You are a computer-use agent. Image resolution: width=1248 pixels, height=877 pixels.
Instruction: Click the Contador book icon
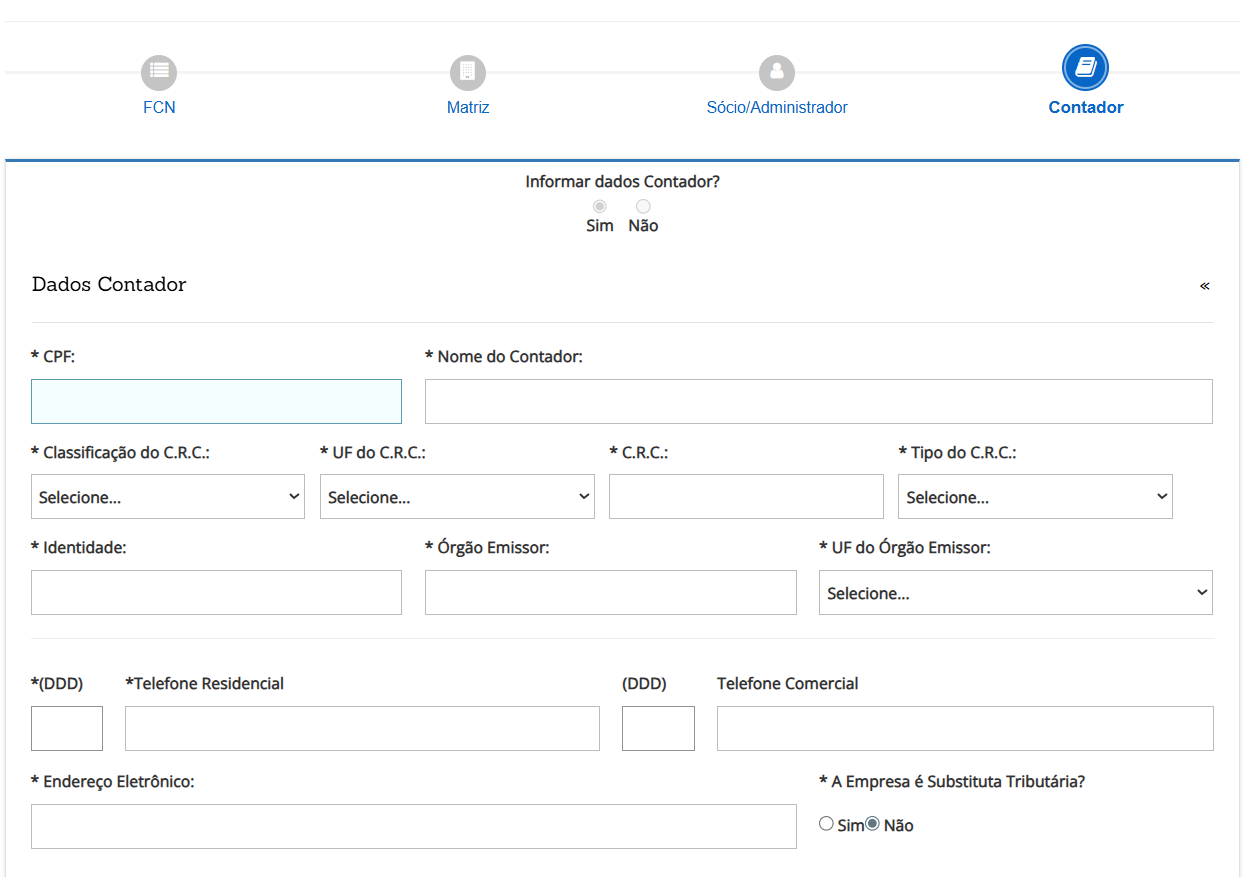[x=1085, y=68]
